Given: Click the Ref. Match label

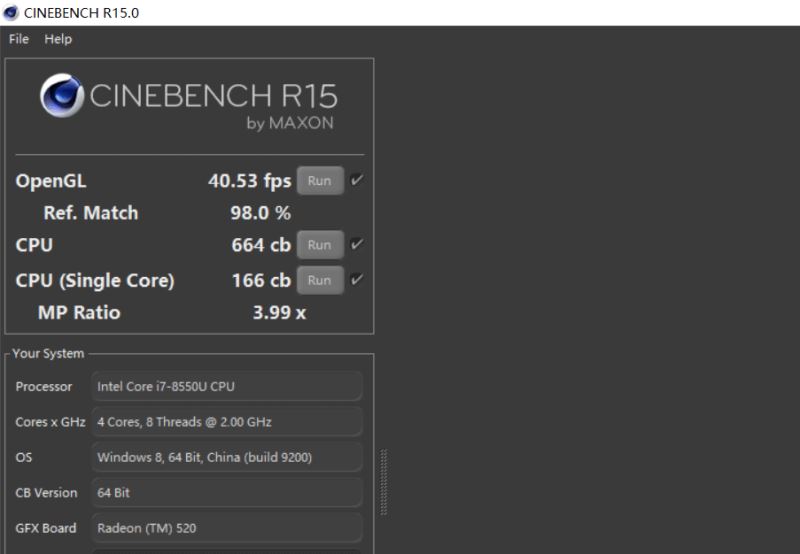Looking at the screenshot, I should pos(91,213).
